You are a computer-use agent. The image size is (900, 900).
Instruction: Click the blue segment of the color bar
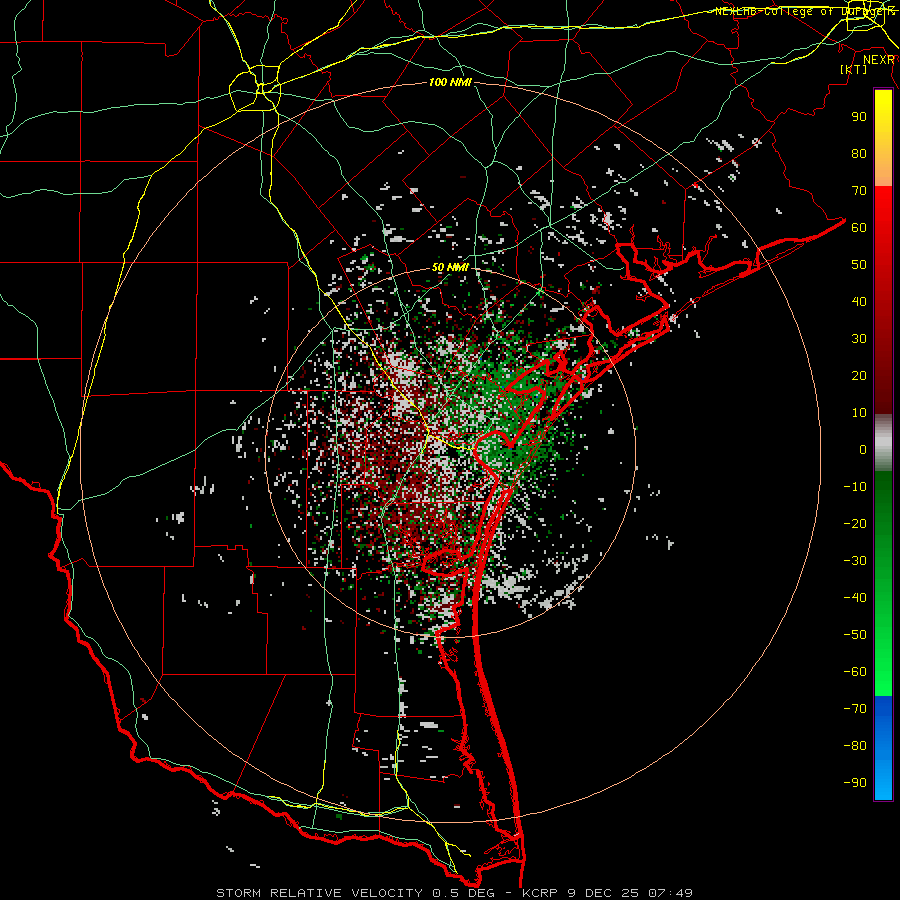(x=883, y=747)
